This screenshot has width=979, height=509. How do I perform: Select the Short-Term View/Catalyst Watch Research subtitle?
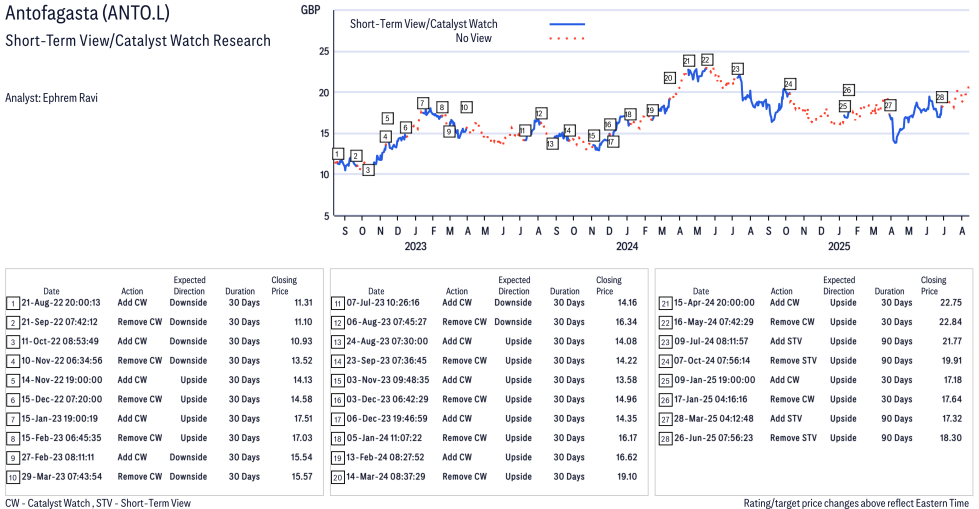(138, 41)
